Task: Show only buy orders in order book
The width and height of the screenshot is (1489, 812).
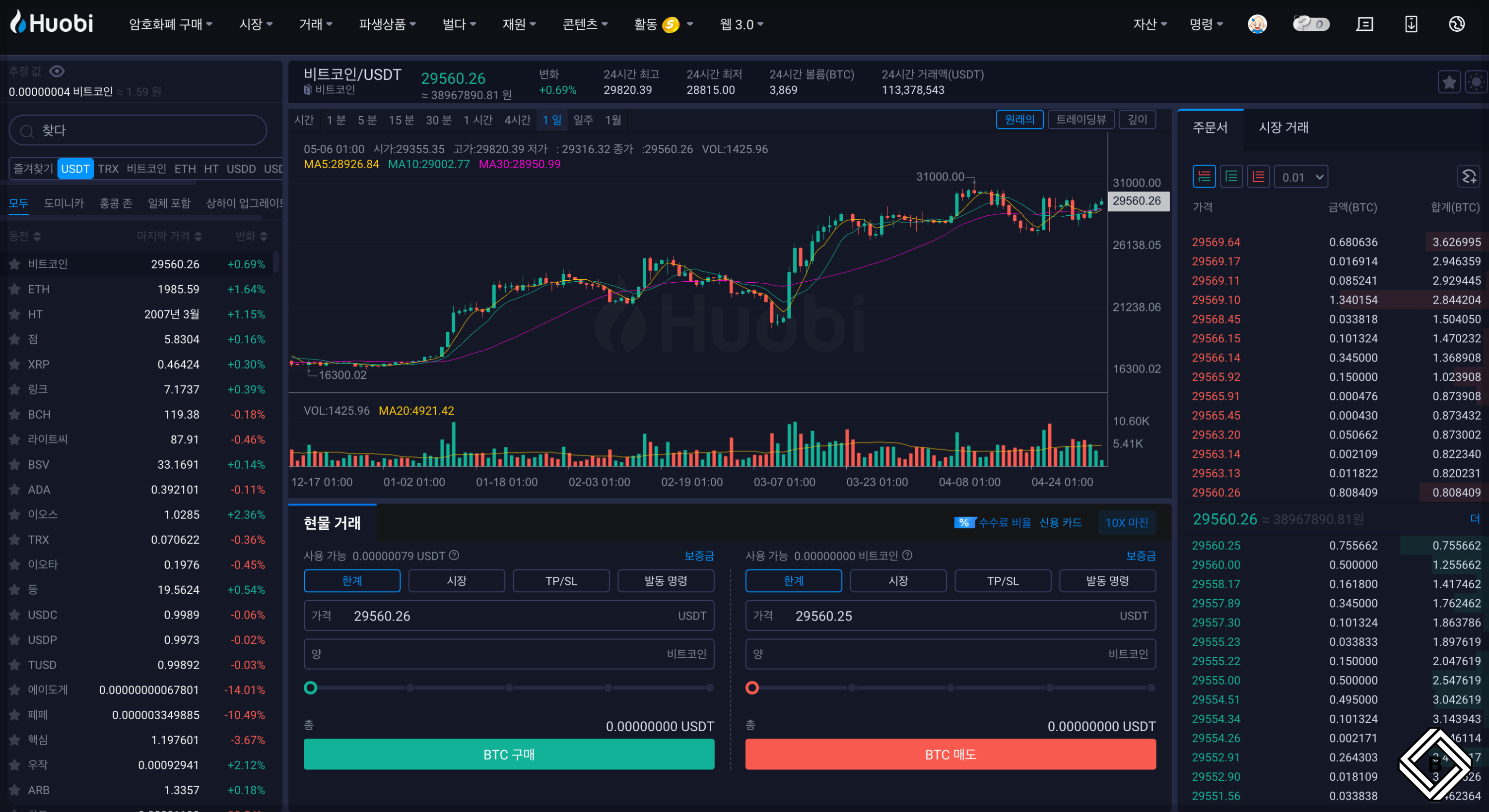Action: point(1231,177)
